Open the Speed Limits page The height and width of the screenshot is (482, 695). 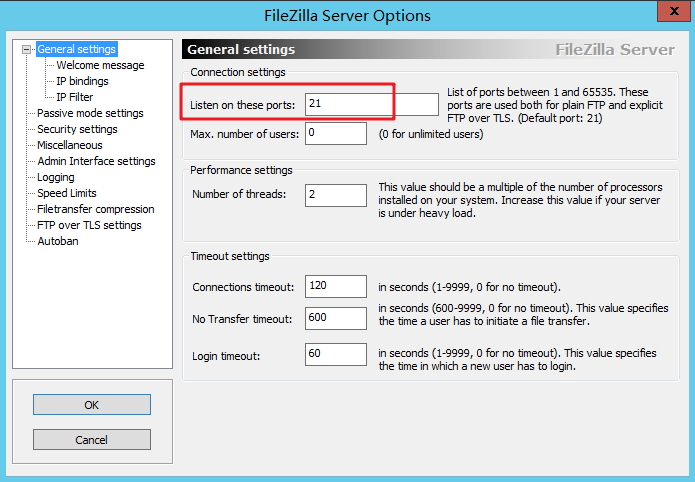(67, 193)
